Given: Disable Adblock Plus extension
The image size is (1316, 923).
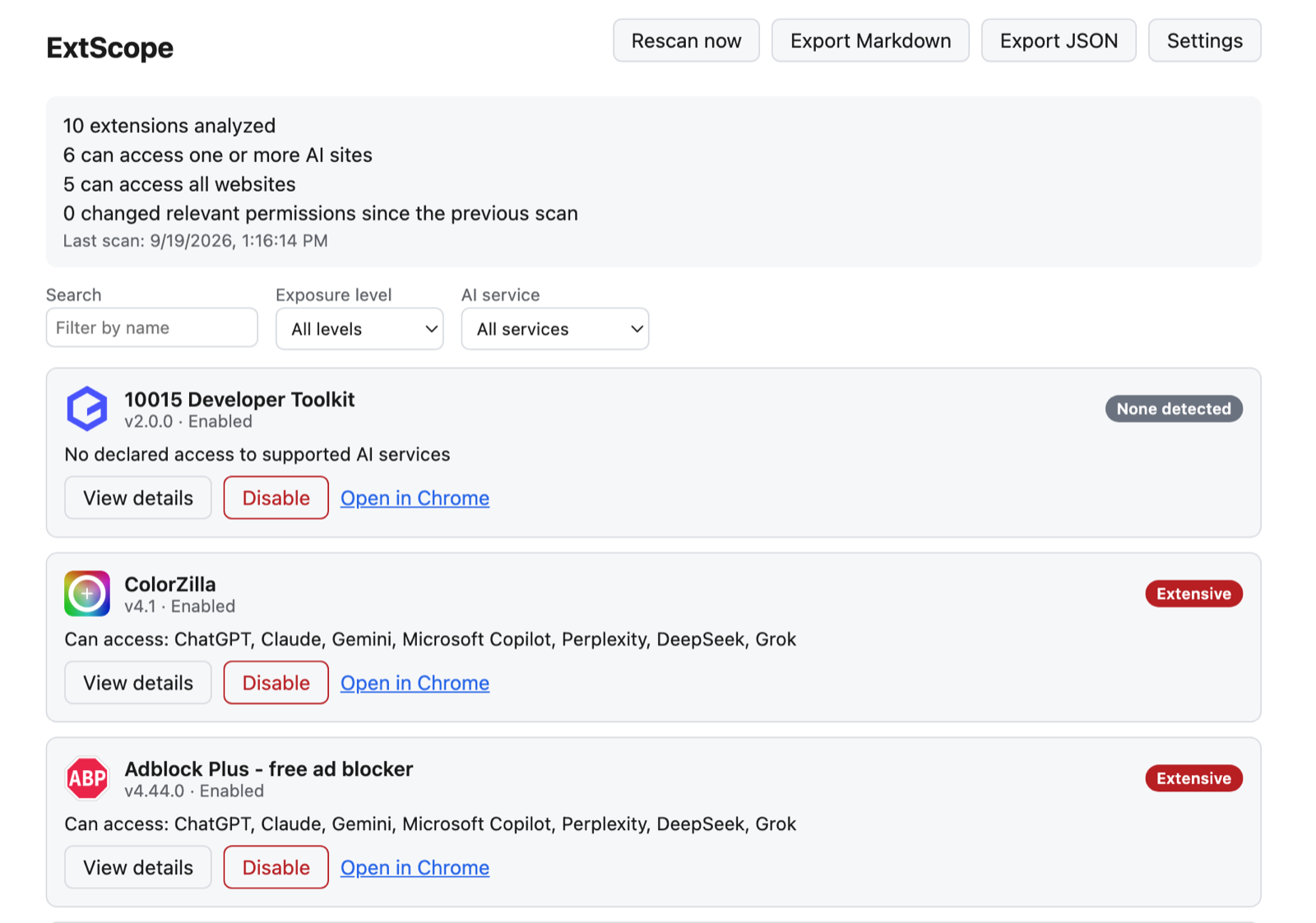Looking at the screenshot, I should pyautogui.click(x=276, y=867).
